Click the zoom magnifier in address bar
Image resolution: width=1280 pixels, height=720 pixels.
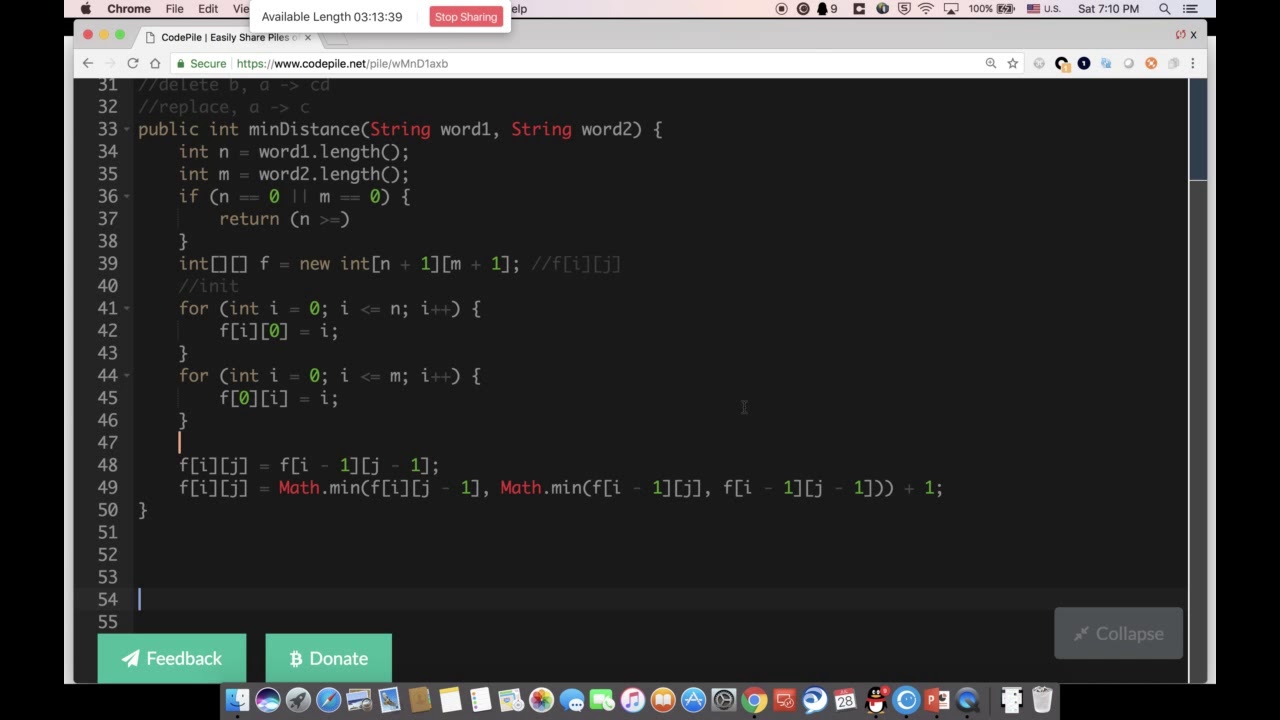pos(991,63)
